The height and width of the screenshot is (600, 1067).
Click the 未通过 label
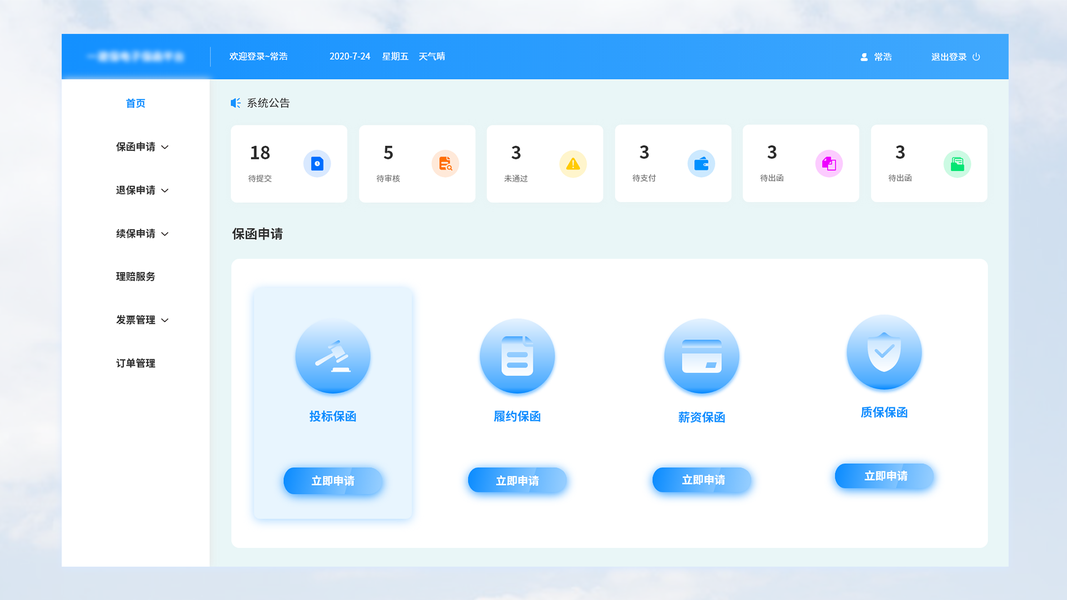pyautogui.click(x=516, y=179)
